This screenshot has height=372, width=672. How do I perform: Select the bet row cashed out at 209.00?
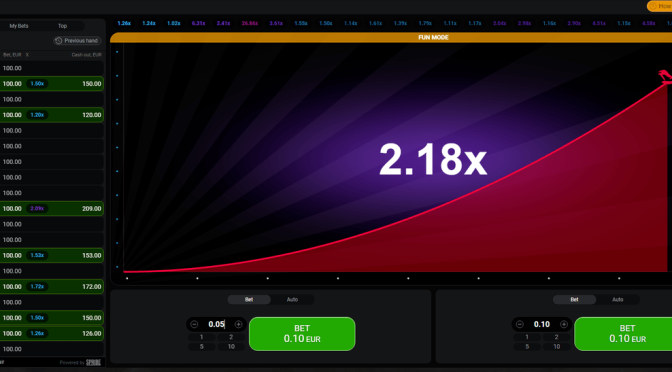pos(51,209)
